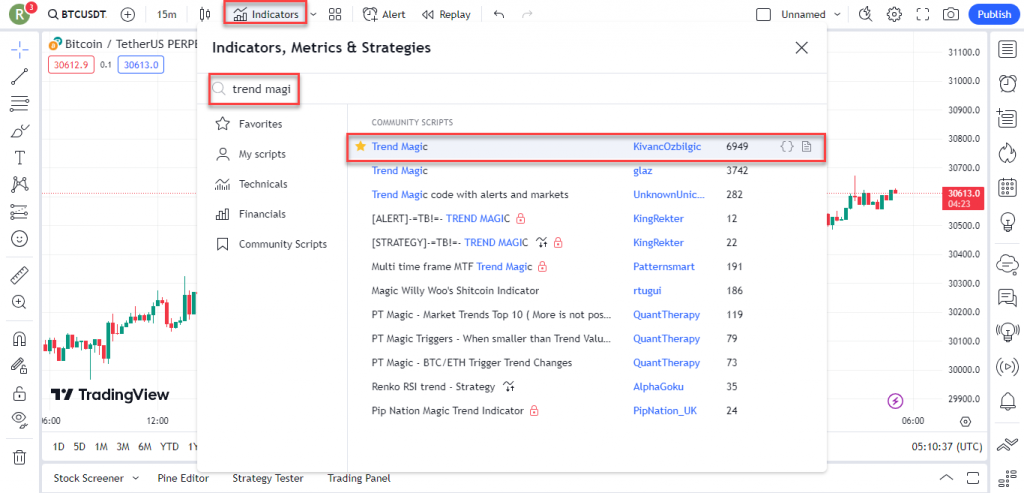Screen dimensions: 1024x493
Task: Select the ruler measure tool
Action: 20,275
